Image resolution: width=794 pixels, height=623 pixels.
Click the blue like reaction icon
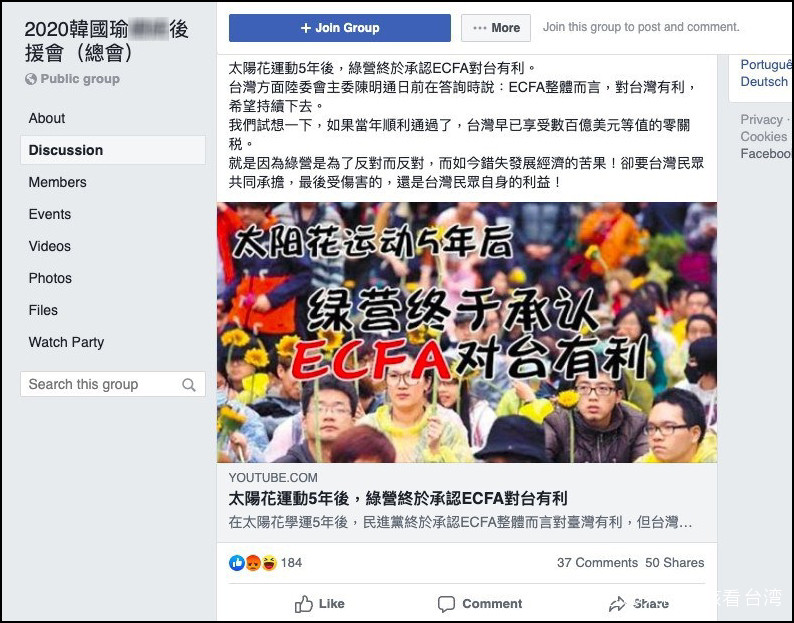[x=236, y=563]
